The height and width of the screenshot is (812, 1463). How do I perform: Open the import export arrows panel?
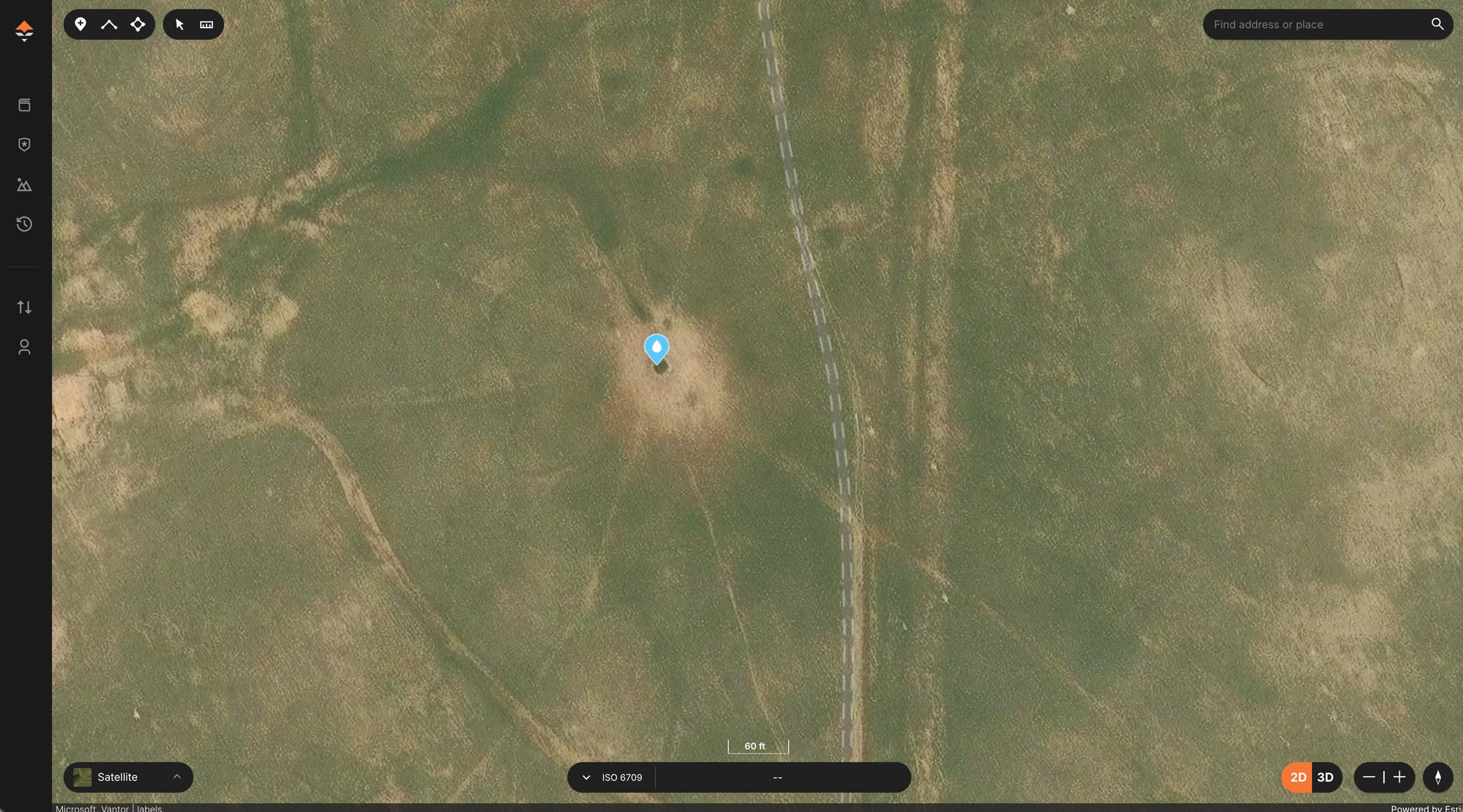point(24,307)
